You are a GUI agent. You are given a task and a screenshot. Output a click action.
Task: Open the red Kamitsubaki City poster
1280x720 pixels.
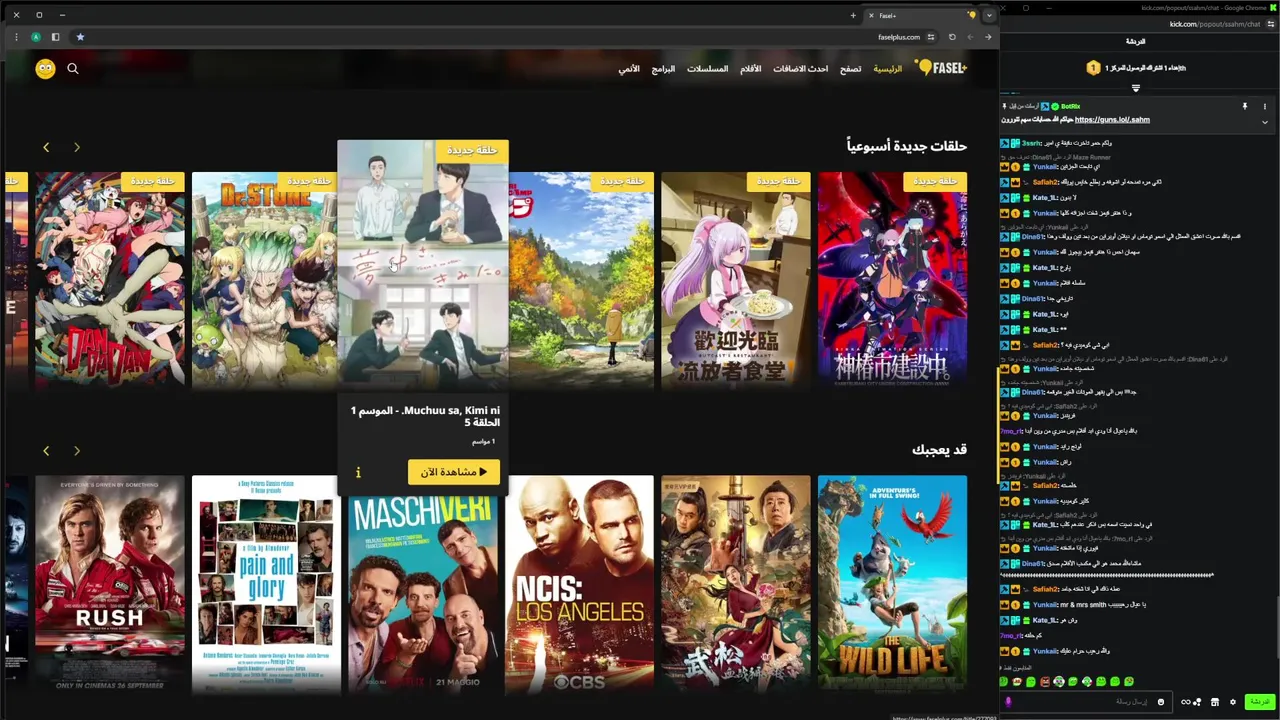pos(892,279)
